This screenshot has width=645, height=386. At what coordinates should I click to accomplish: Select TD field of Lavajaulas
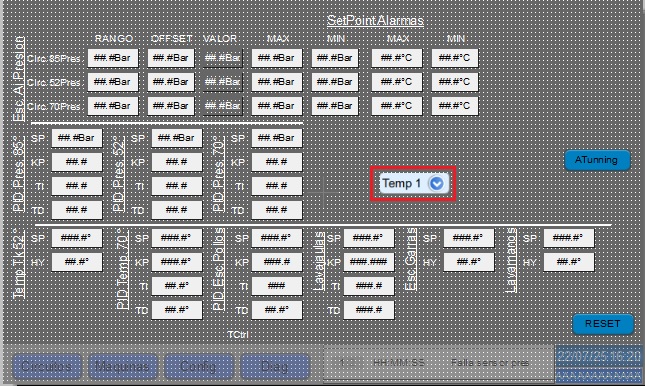coord(369,310)
